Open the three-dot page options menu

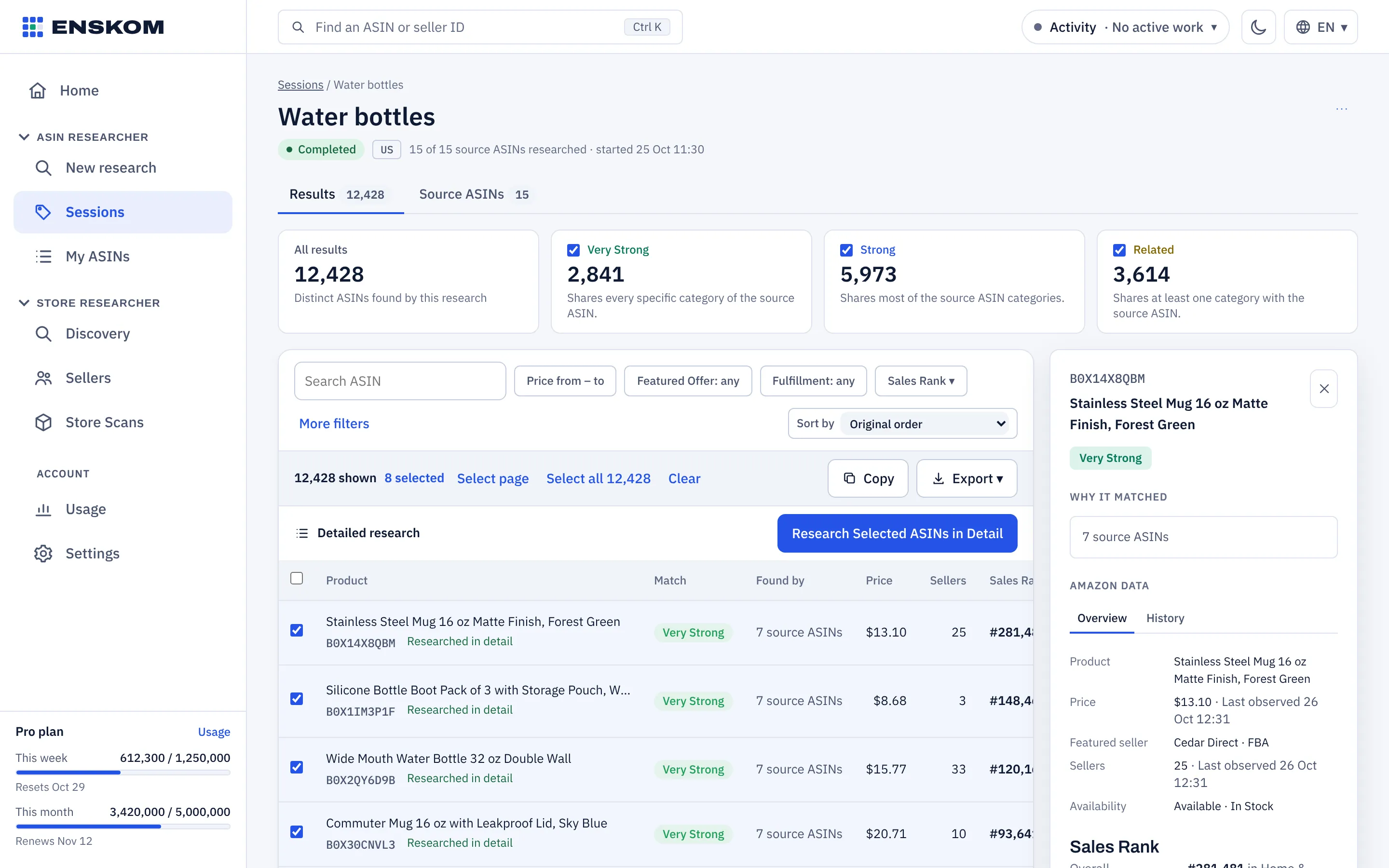[x=1341, y=108]
